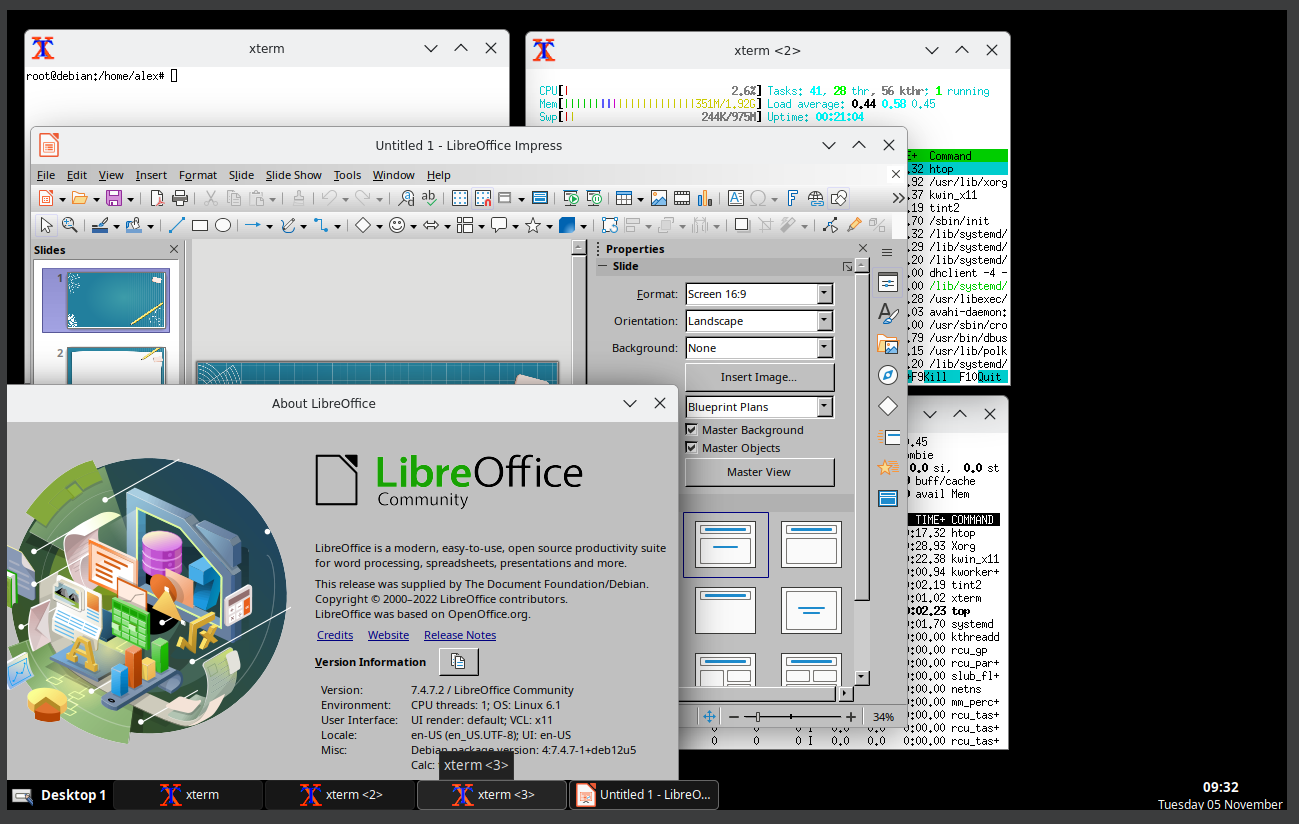This screenshot has height=824, width=1299.
Task: Open the slide Format dropdown
Action: (825, 294)
